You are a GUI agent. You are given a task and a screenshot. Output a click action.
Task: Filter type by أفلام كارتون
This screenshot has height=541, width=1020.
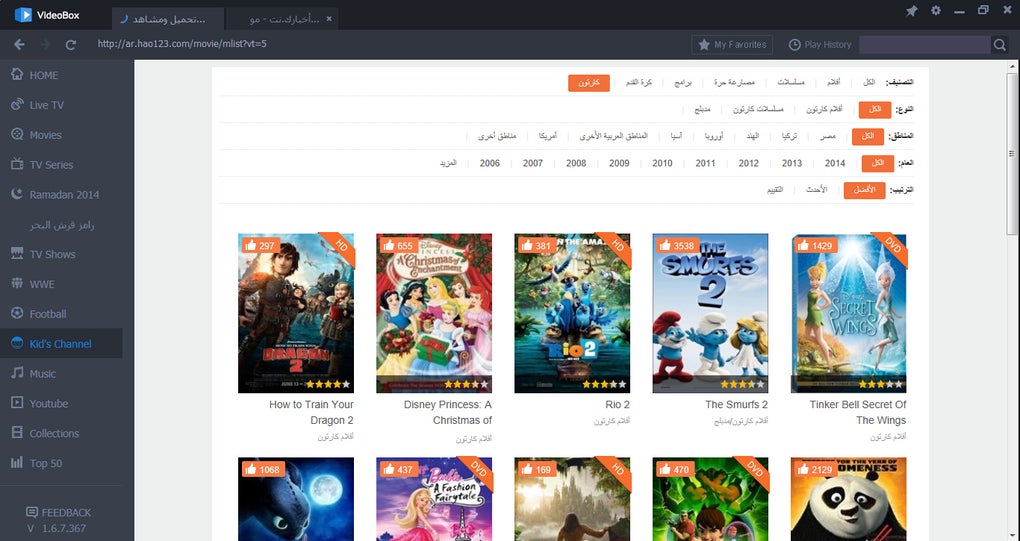click(x=824, y=109)
